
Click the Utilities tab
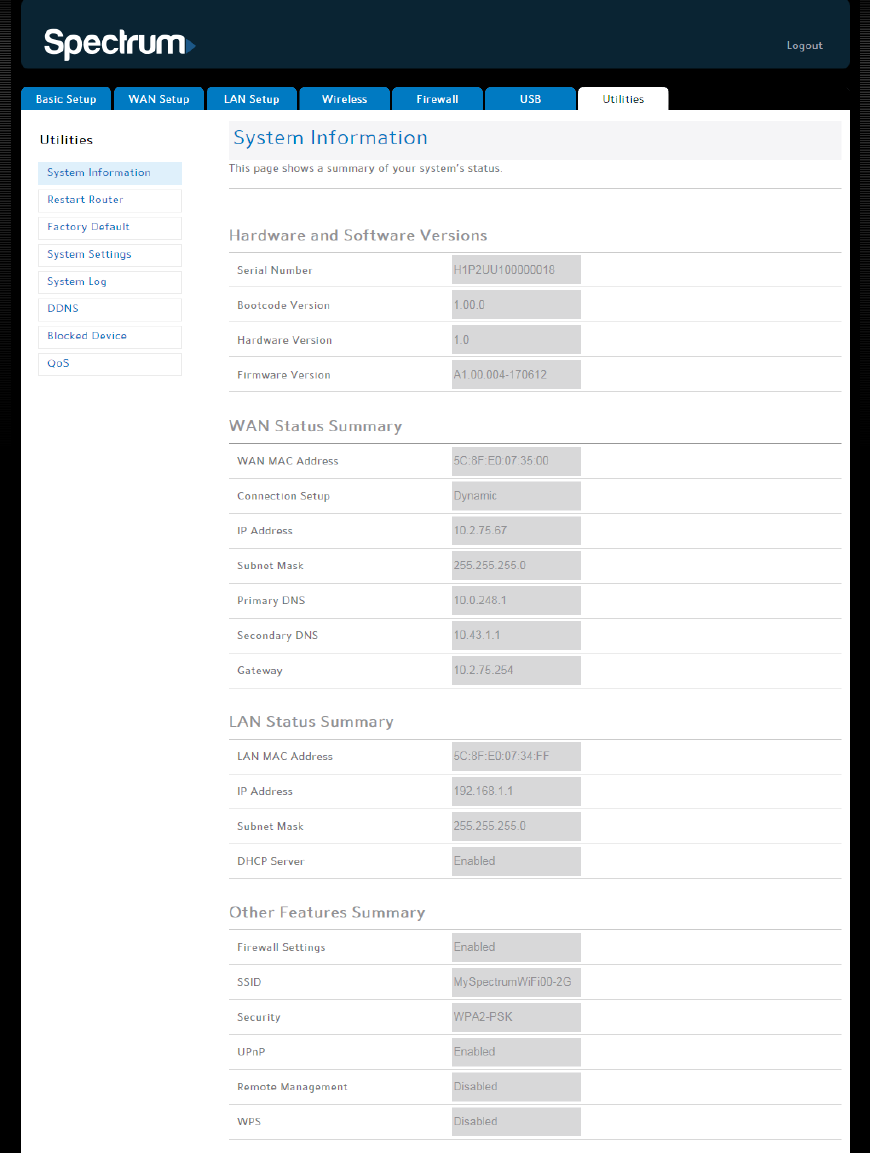(x=623, y=99)
